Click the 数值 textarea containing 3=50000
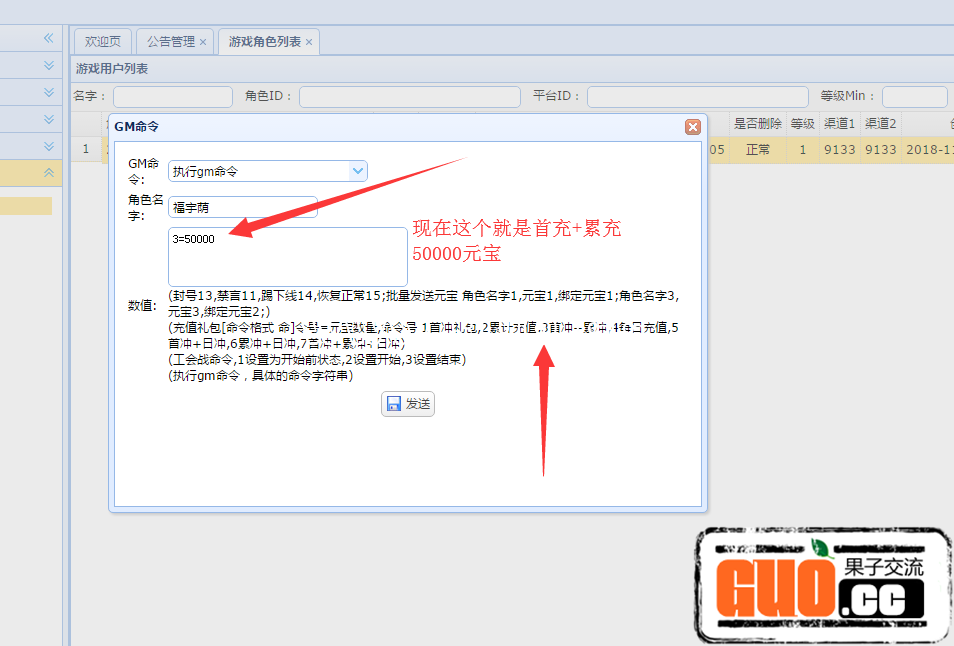954x646 pixels. point(287,256)
